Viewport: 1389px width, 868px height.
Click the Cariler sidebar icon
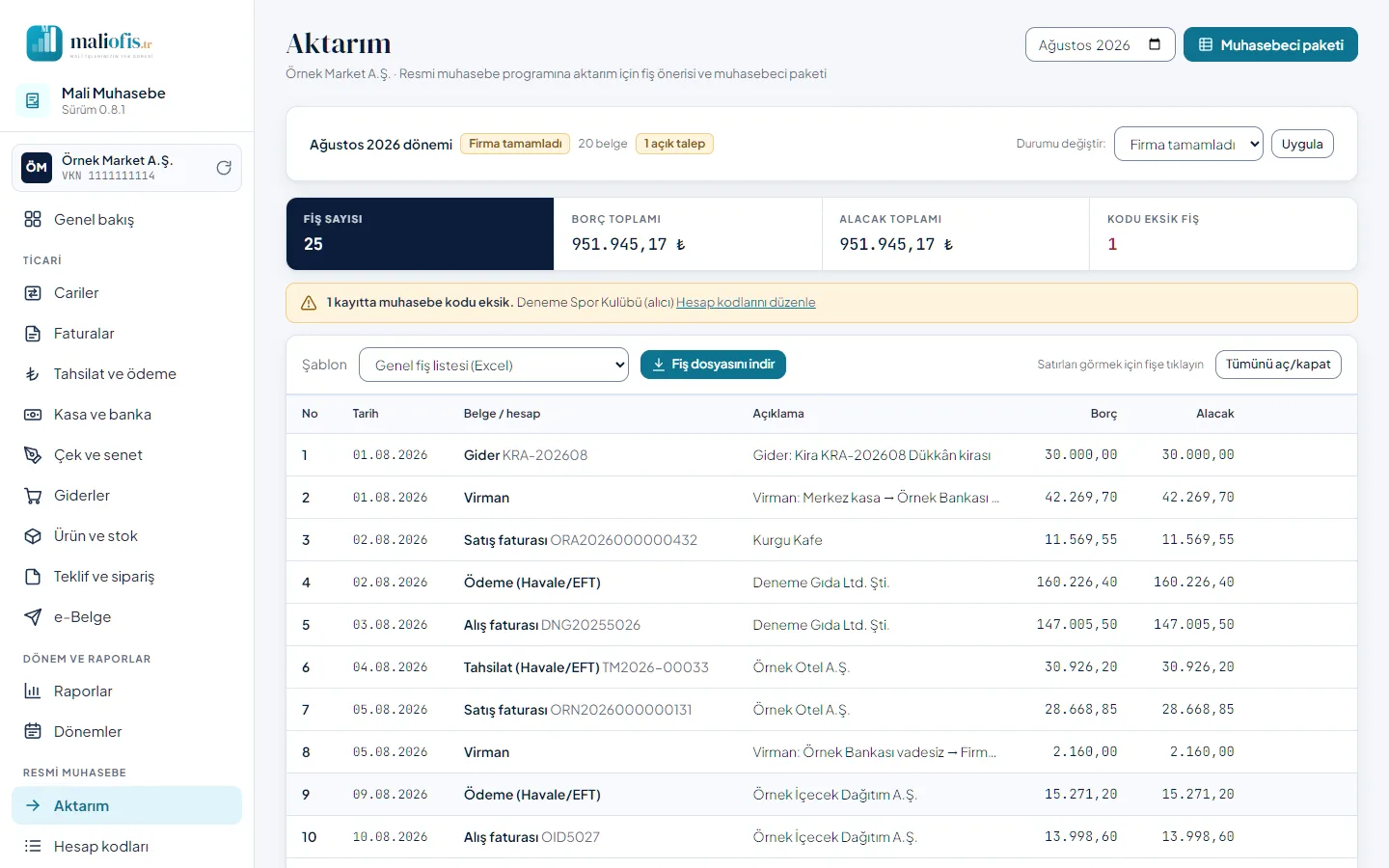33,293
